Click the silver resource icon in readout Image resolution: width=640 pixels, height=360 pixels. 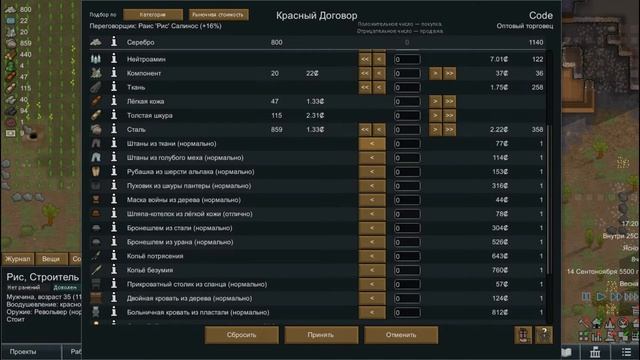pos(11,9)
